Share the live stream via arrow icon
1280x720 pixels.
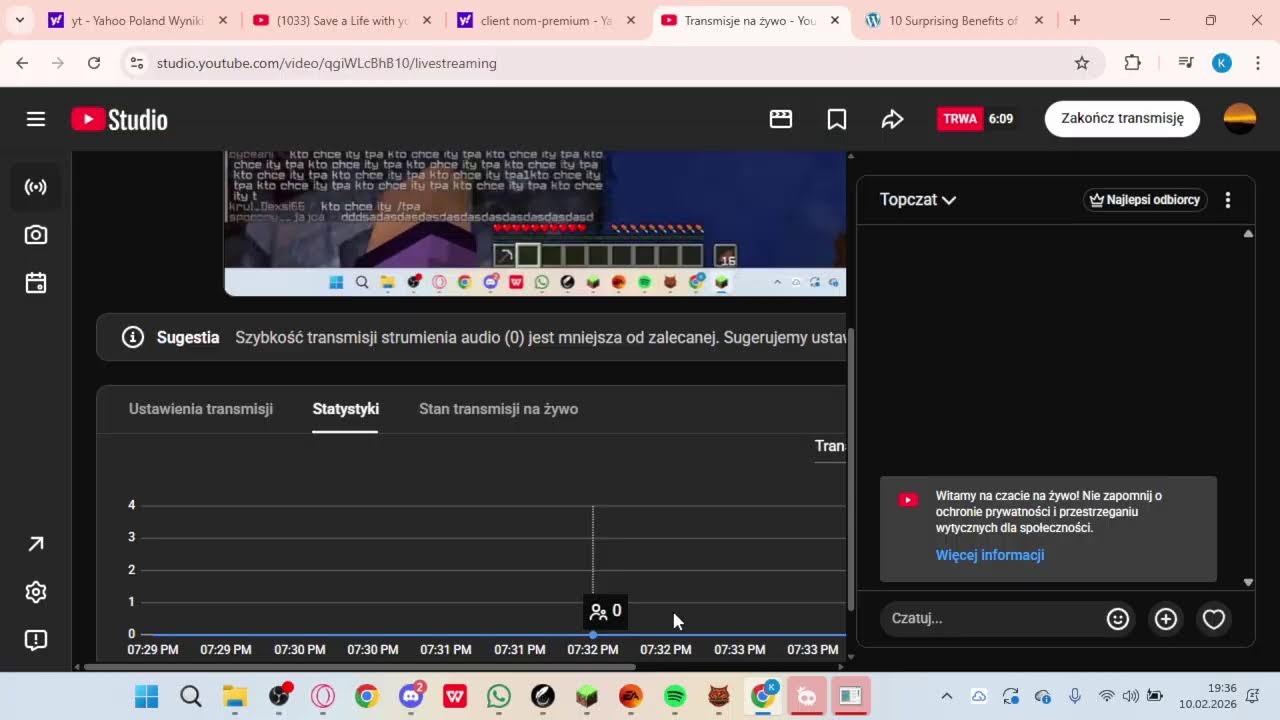tap(892, 119)
